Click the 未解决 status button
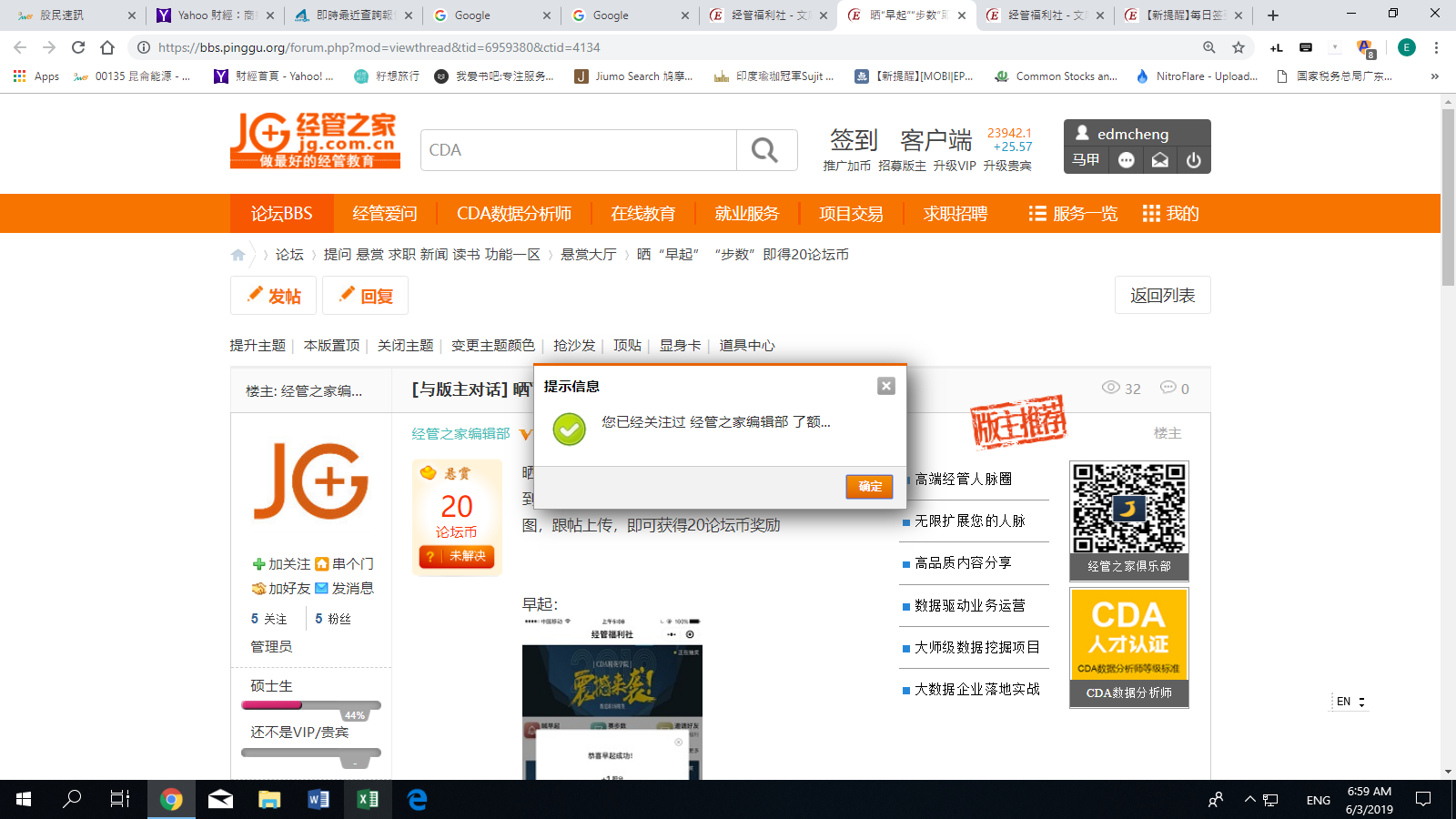The image size is (1456, 819). [x=457, y=556]
